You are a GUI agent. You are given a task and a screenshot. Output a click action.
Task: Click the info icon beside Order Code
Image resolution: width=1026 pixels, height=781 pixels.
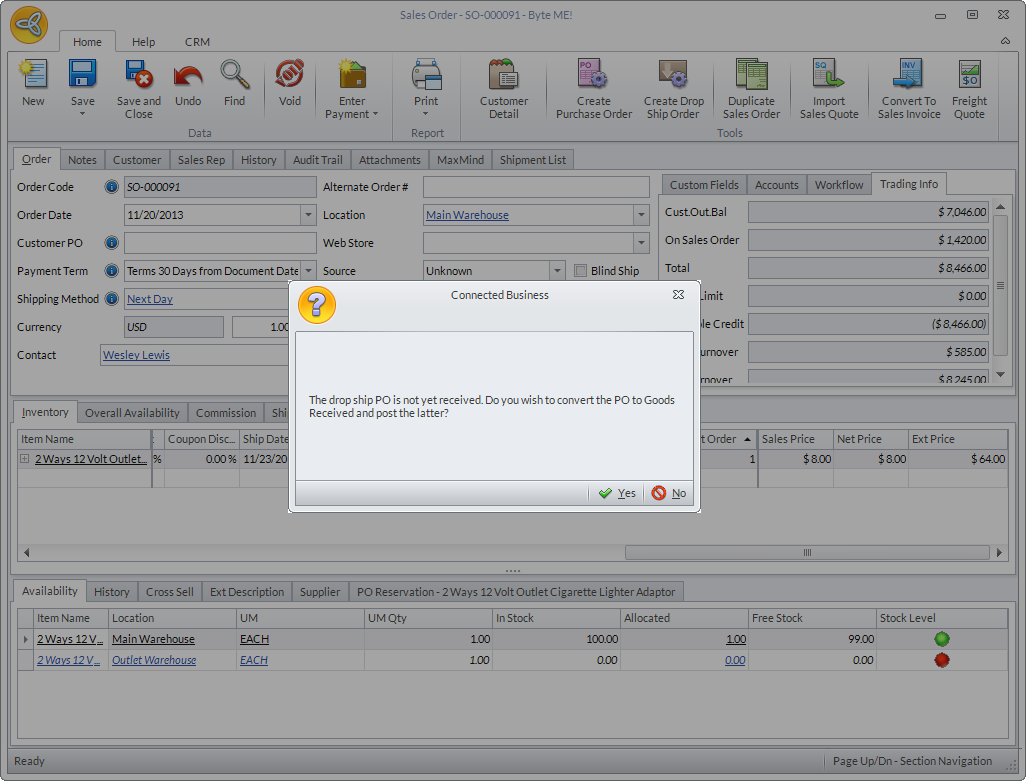(111, 187)
